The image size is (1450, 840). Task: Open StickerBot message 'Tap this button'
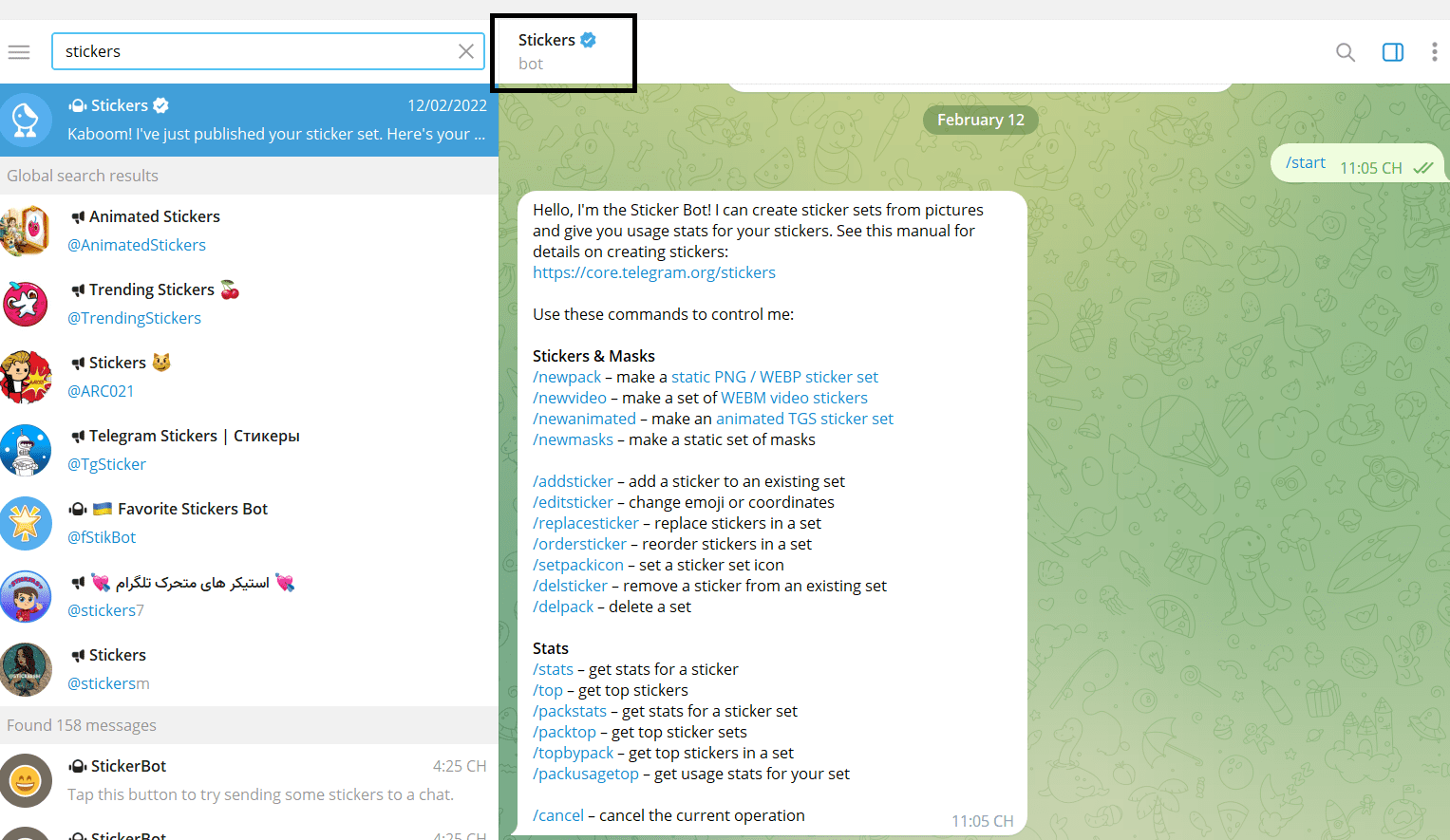pyautogui.click(x=249, y=780)
